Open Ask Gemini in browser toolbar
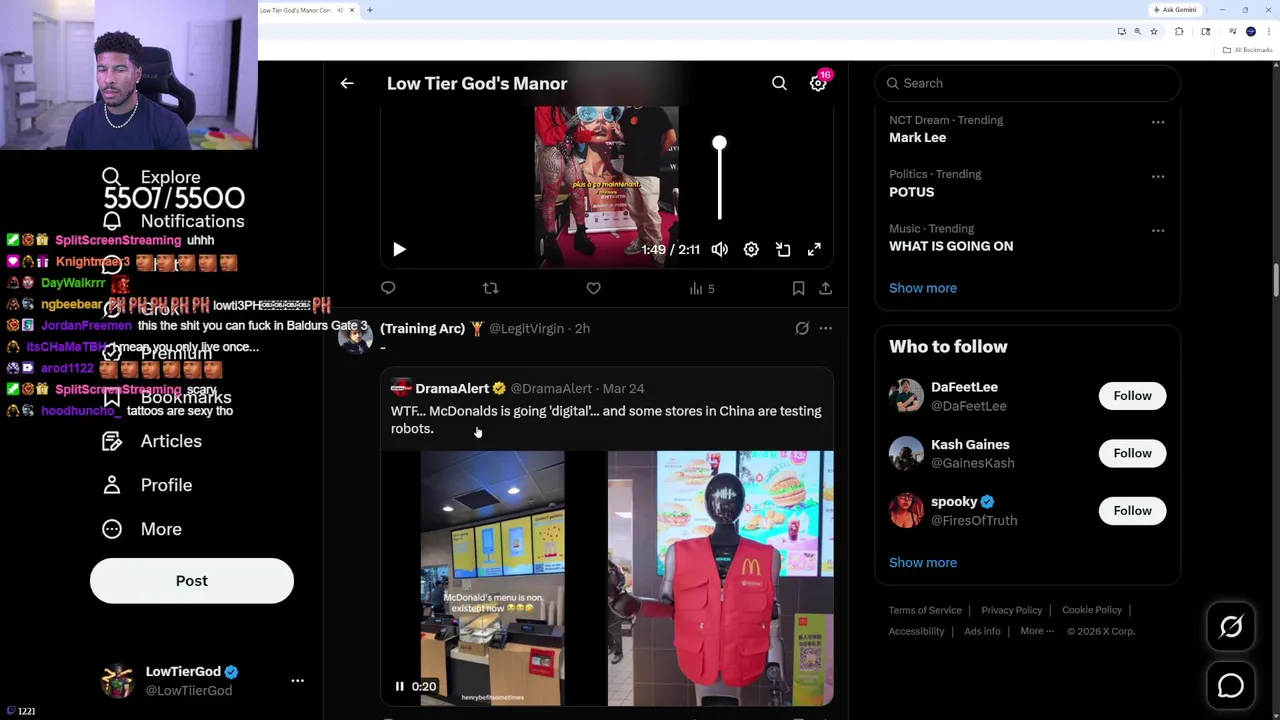Image resolution: width=1280 pixels, height=720 pixels. [1174, 10]
